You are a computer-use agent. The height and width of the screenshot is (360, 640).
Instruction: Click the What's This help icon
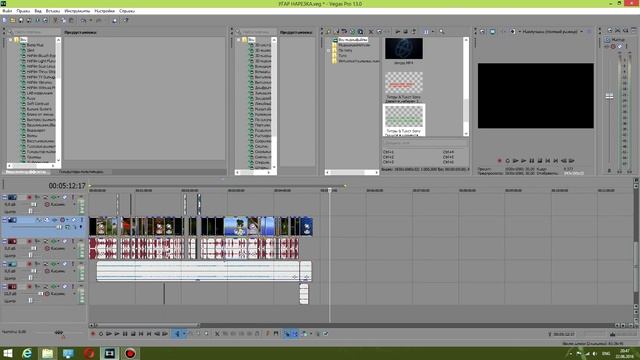click(126, 20)
